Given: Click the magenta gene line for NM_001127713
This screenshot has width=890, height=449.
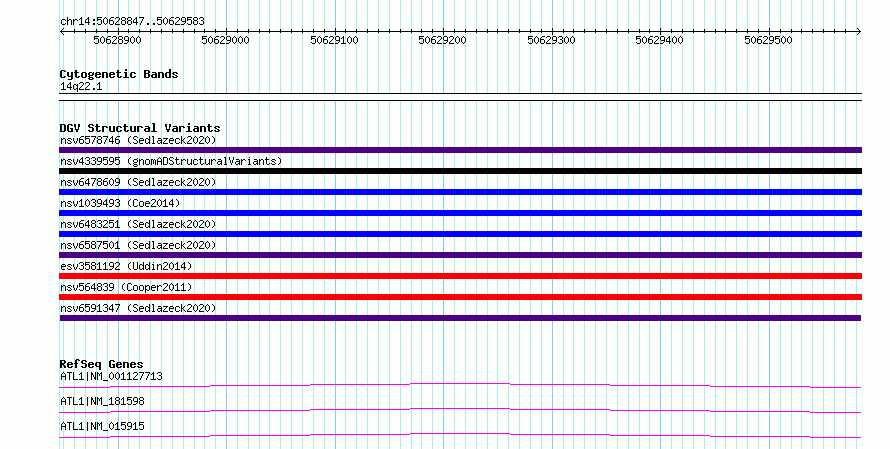Looking at the screenshot, I should (460, 386).
